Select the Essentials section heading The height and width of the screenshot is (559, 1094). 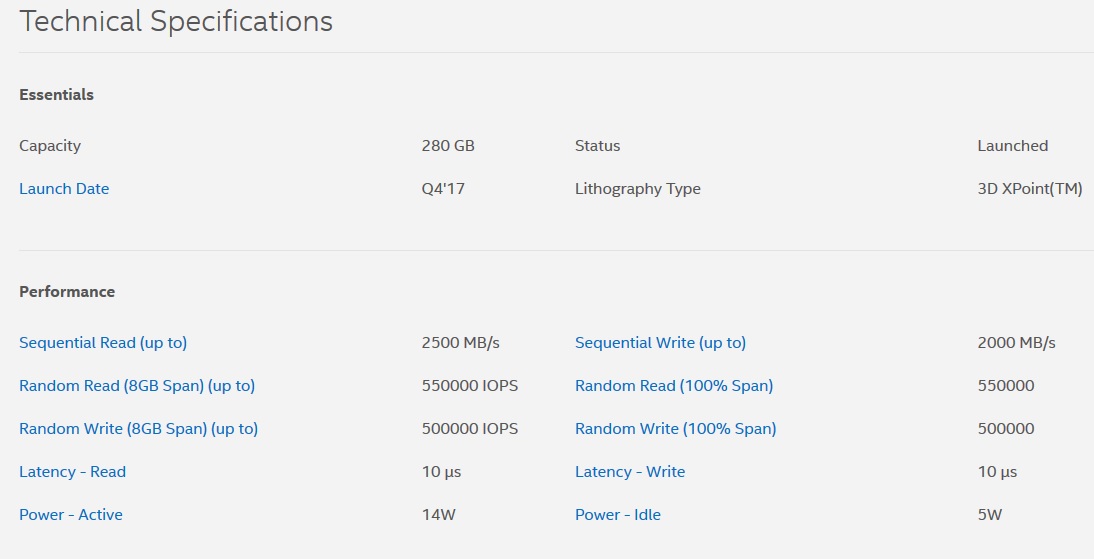point(57,95)
